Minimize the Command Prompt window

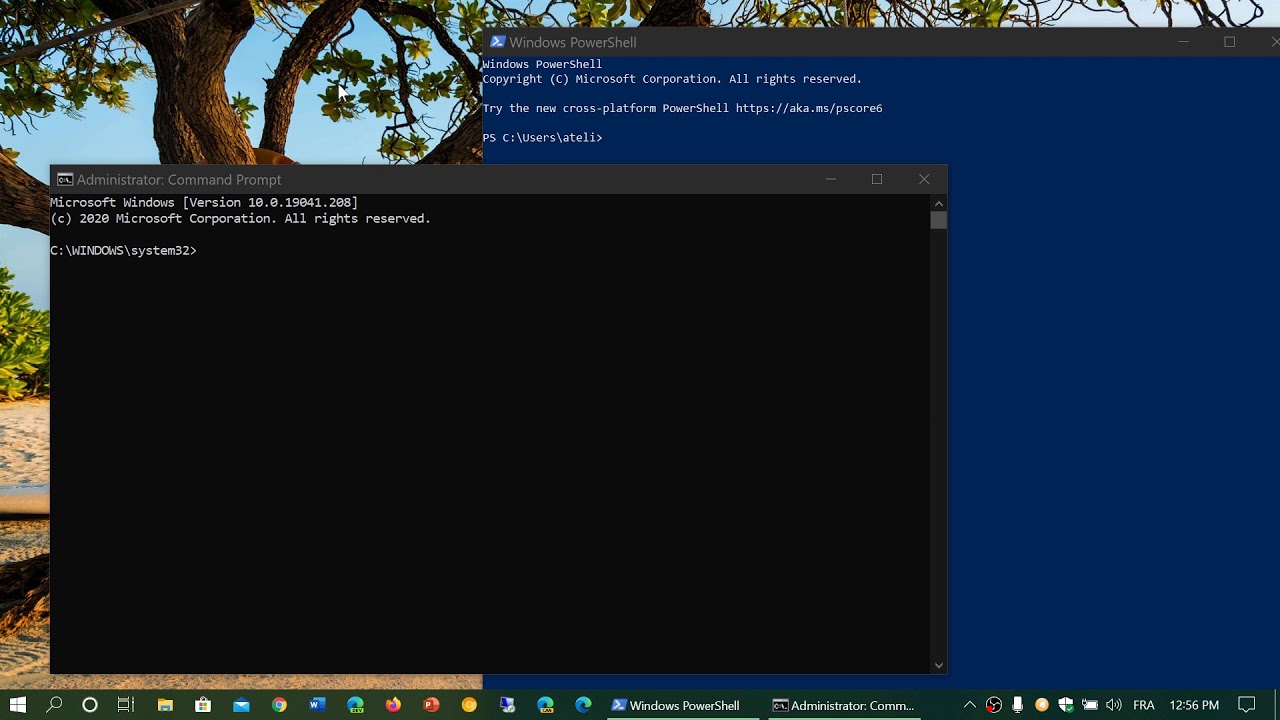[830, 180]
